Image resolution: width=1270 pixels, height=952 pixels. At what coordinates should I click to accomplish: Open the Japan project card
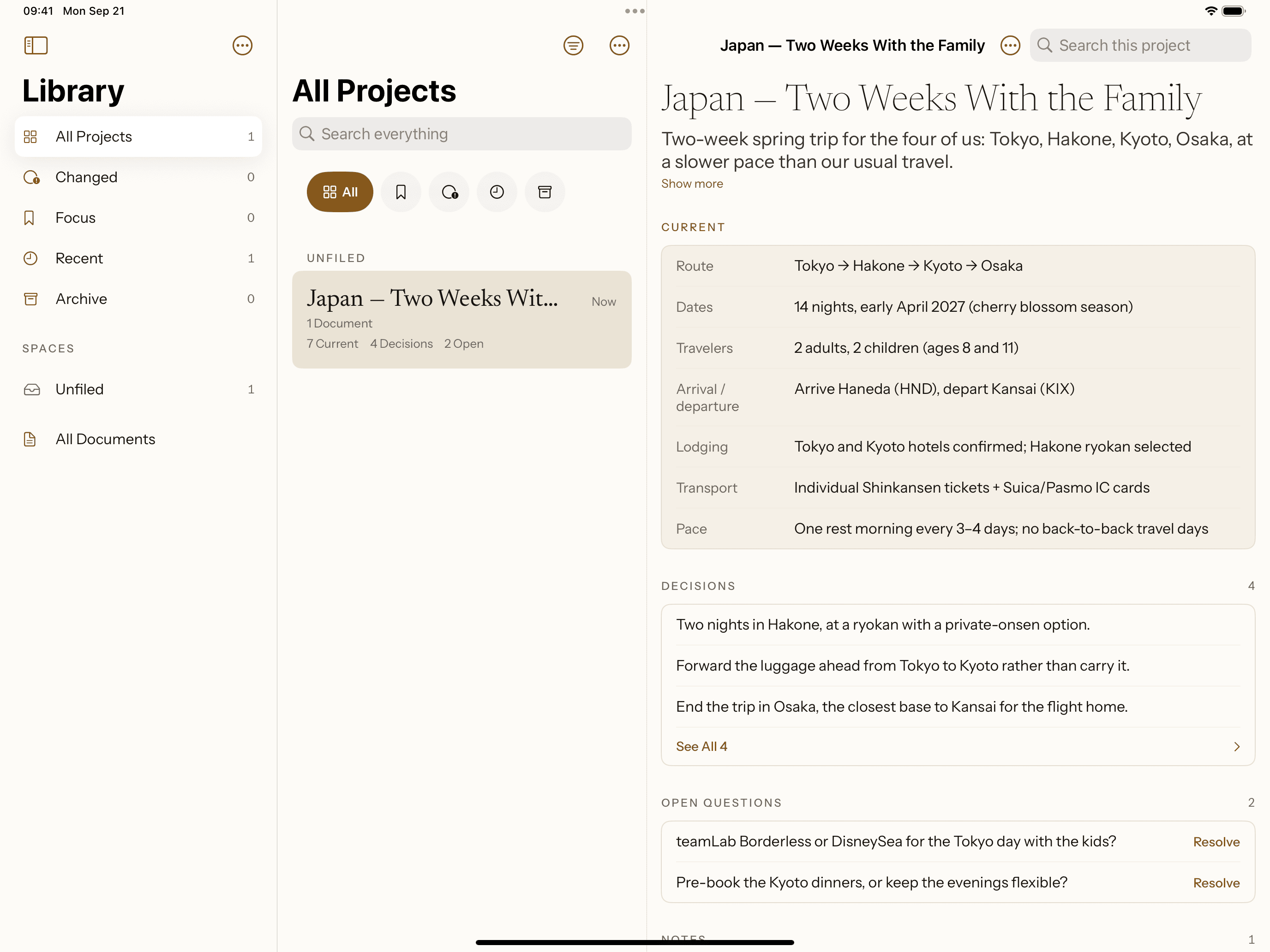pos(461,320)
